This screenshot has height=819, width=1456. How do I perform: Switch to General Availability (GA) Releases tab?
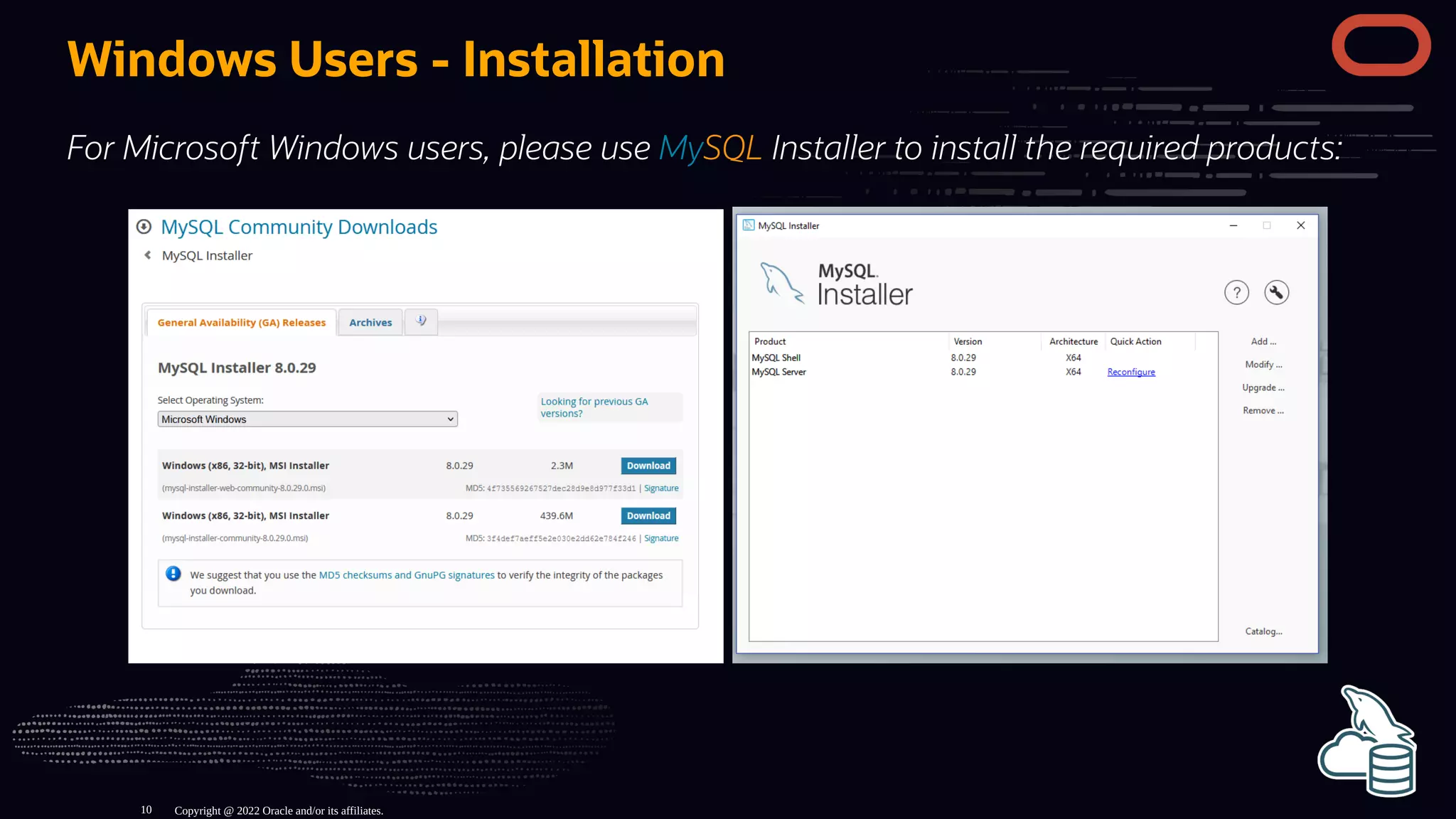242,323
